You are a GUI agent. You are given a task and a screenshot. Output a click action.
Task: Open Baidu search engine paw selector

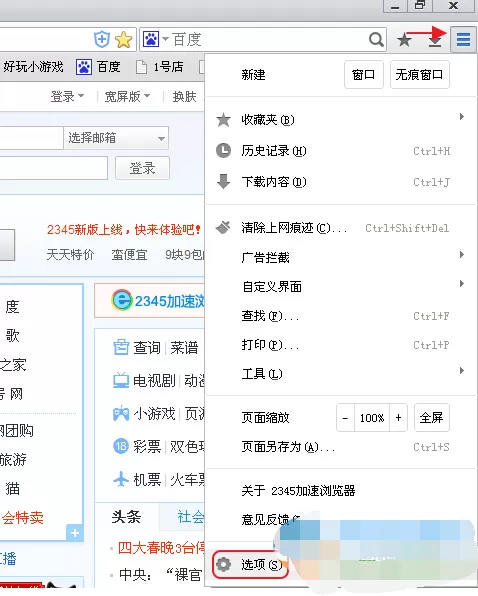(155, 39)
